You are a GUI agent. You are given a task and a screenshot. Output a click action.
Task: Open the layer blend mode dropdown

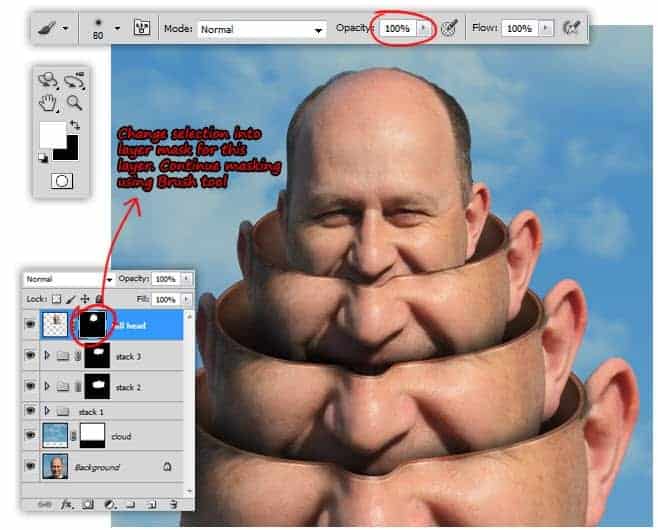tap(69, 279)
